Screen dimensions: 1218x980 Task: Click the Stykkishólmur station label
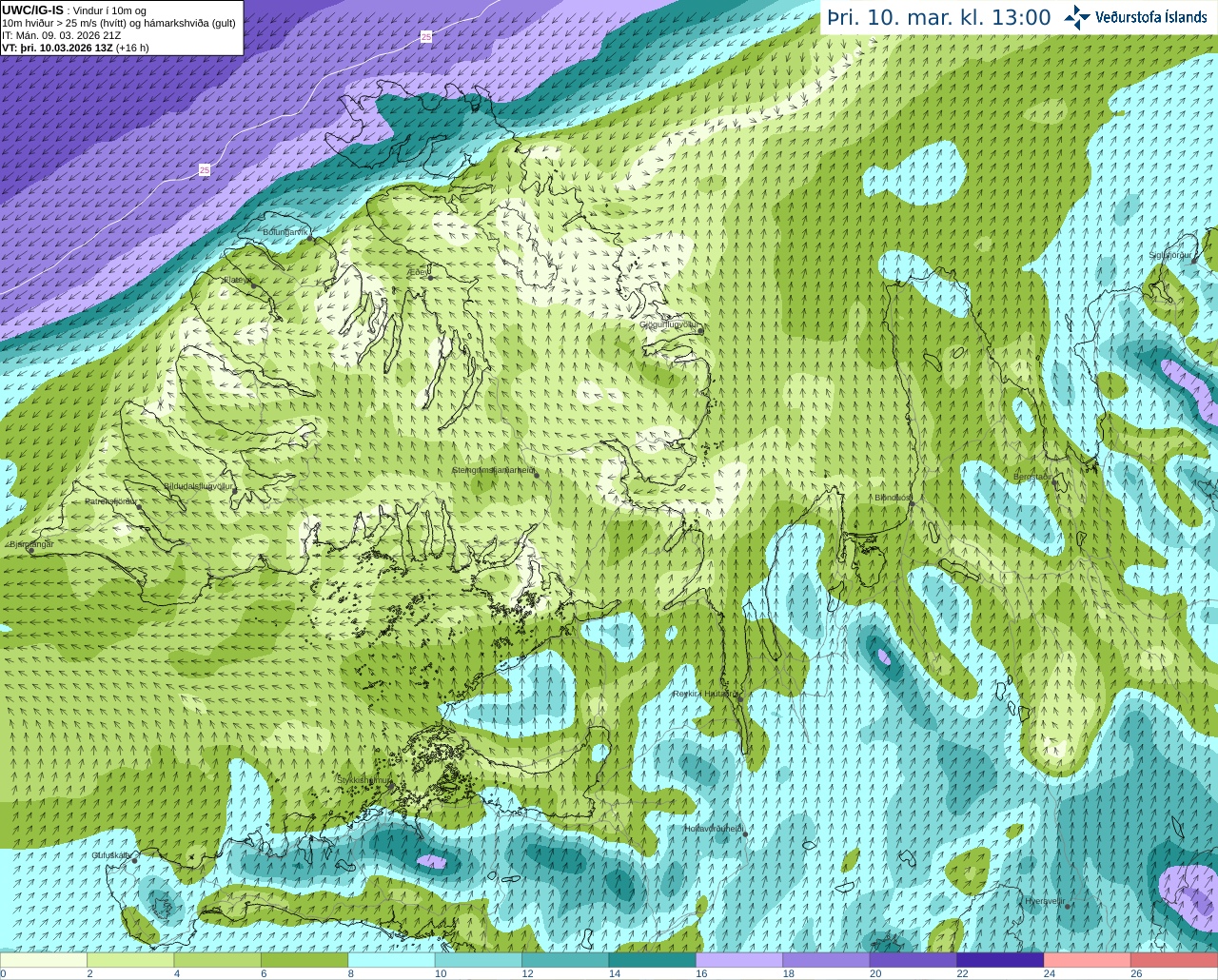click(x=364, y=780)
